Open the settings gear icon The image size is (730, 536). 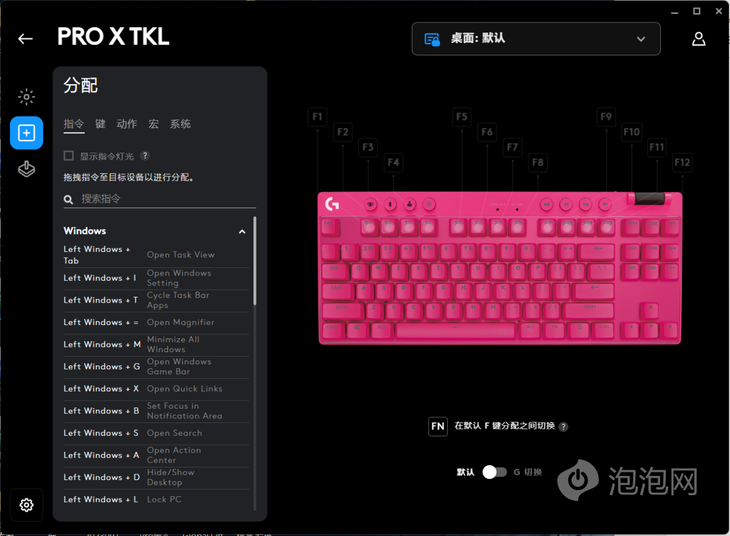tap(27, 505)
